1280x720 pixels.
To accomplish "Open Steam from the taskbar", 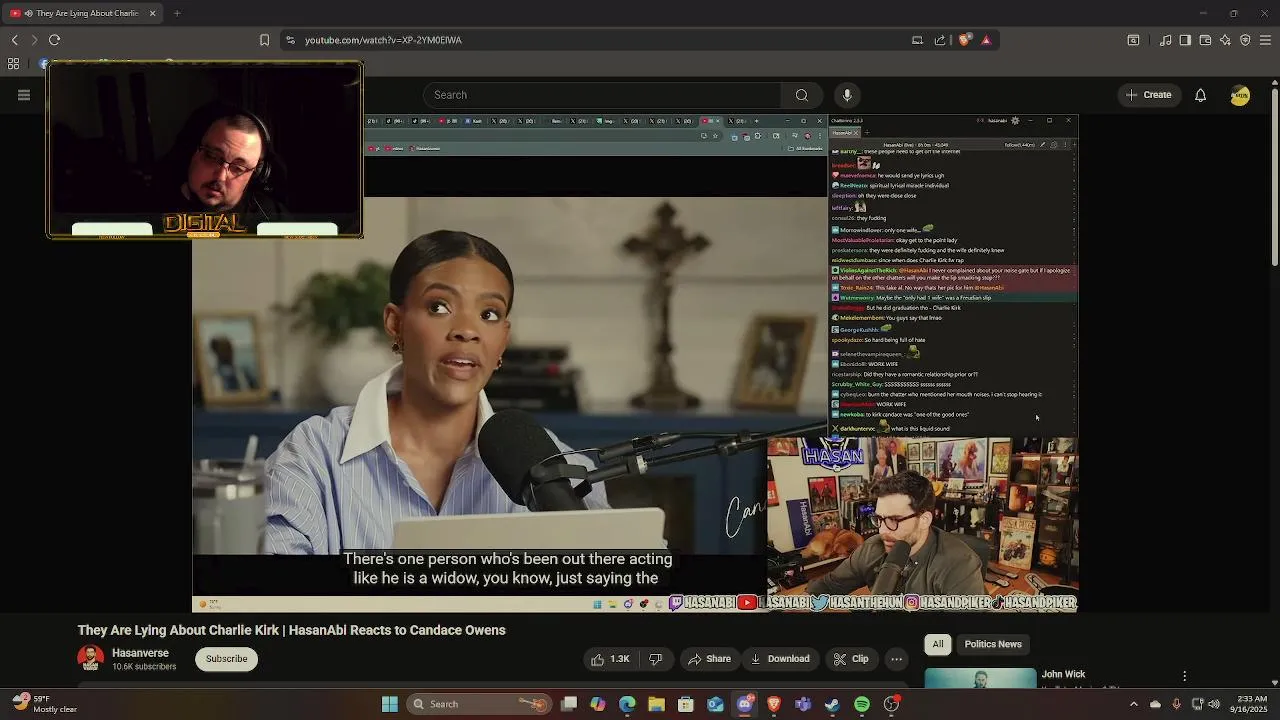I will pos(832,704).
